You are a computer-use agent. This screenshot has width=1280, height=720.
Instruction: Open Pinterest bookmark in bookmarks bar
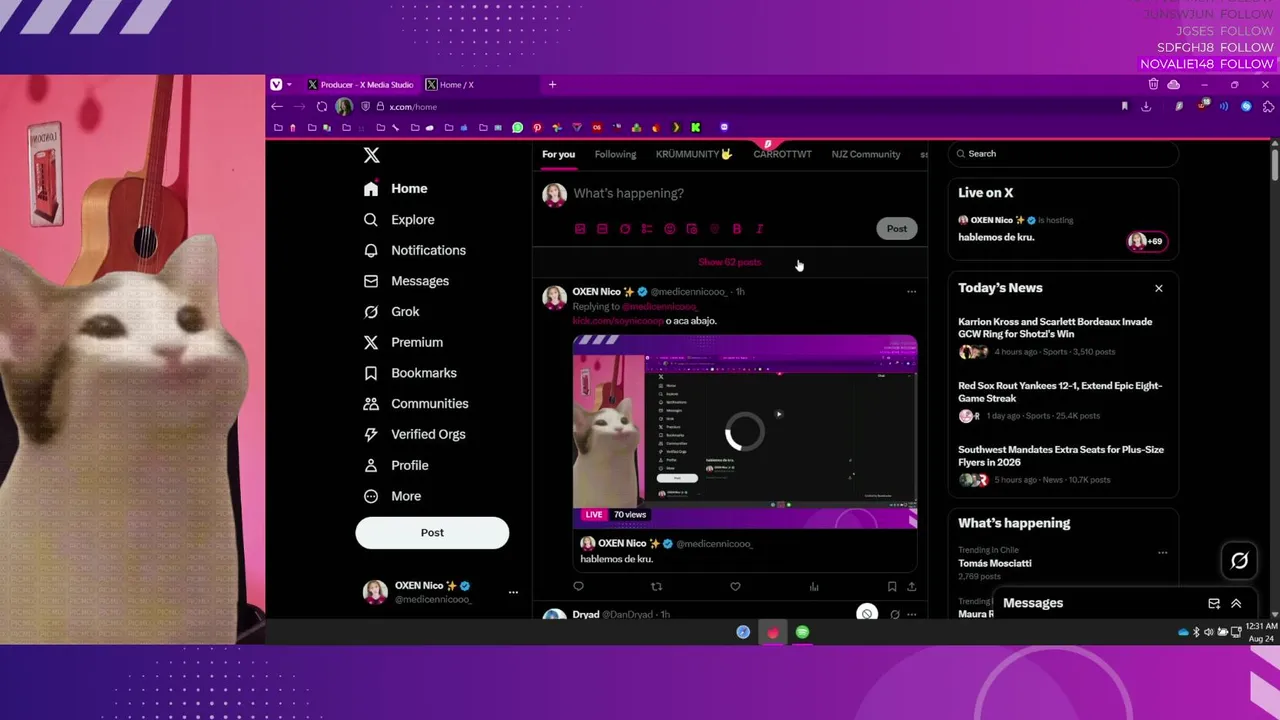tap(537, 128)
